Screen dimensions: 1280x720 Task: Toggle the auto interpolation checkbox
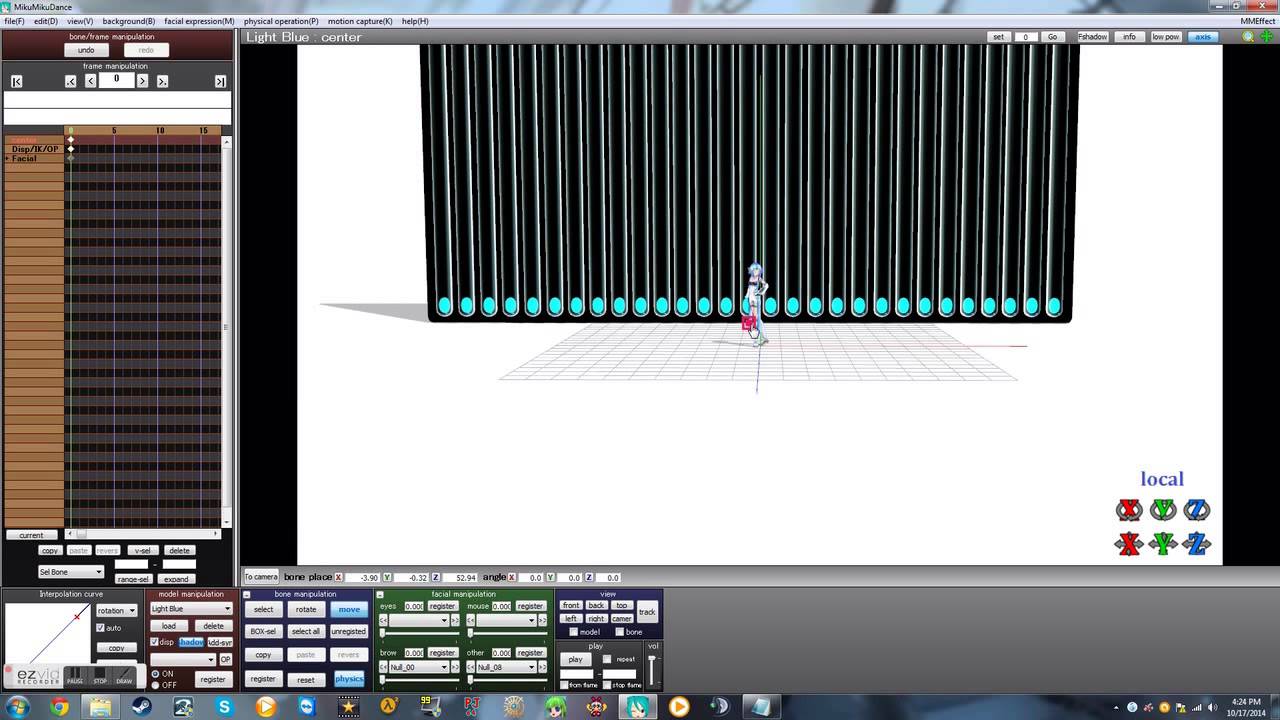(x=100, y=628)
